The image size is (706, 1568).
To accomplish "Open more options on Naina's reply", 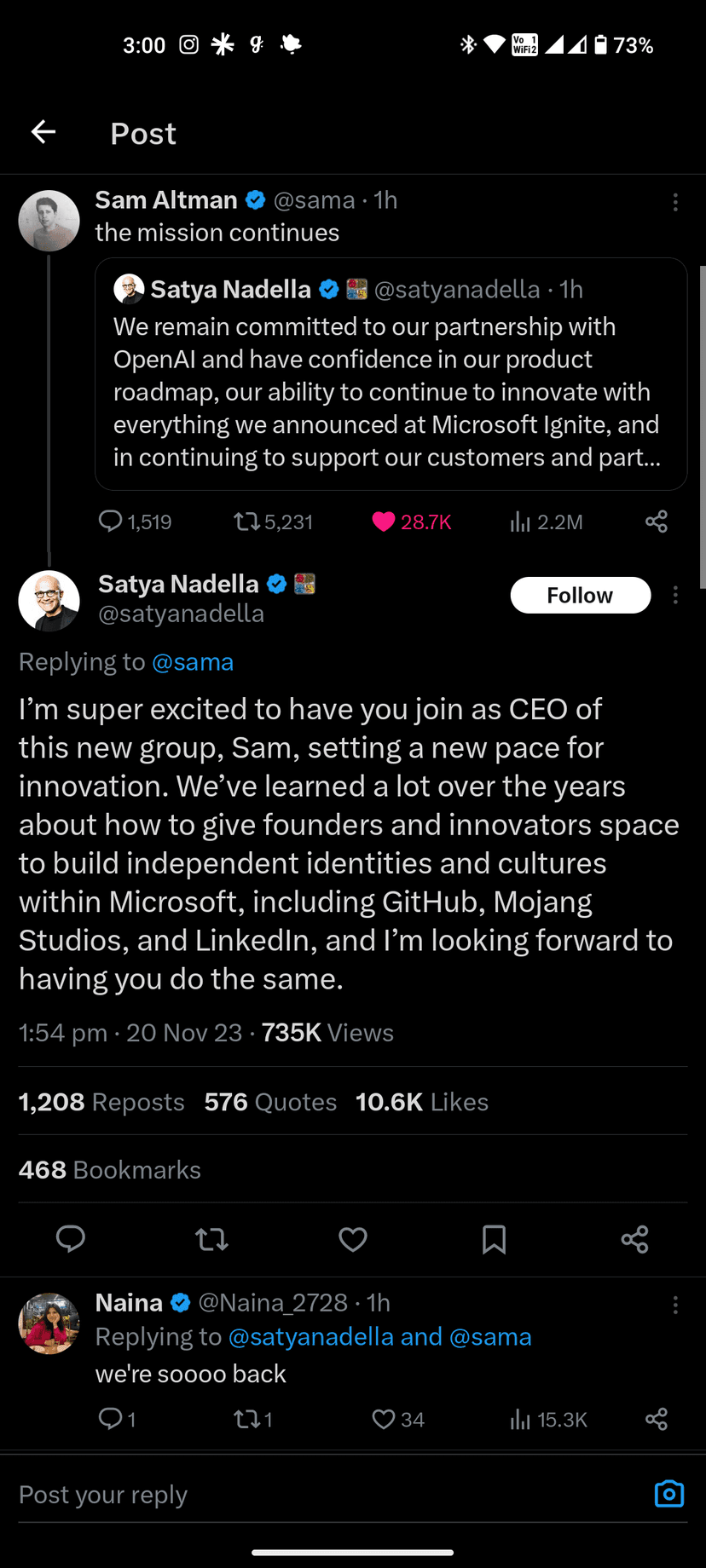I will click(x=675, y=1305).
